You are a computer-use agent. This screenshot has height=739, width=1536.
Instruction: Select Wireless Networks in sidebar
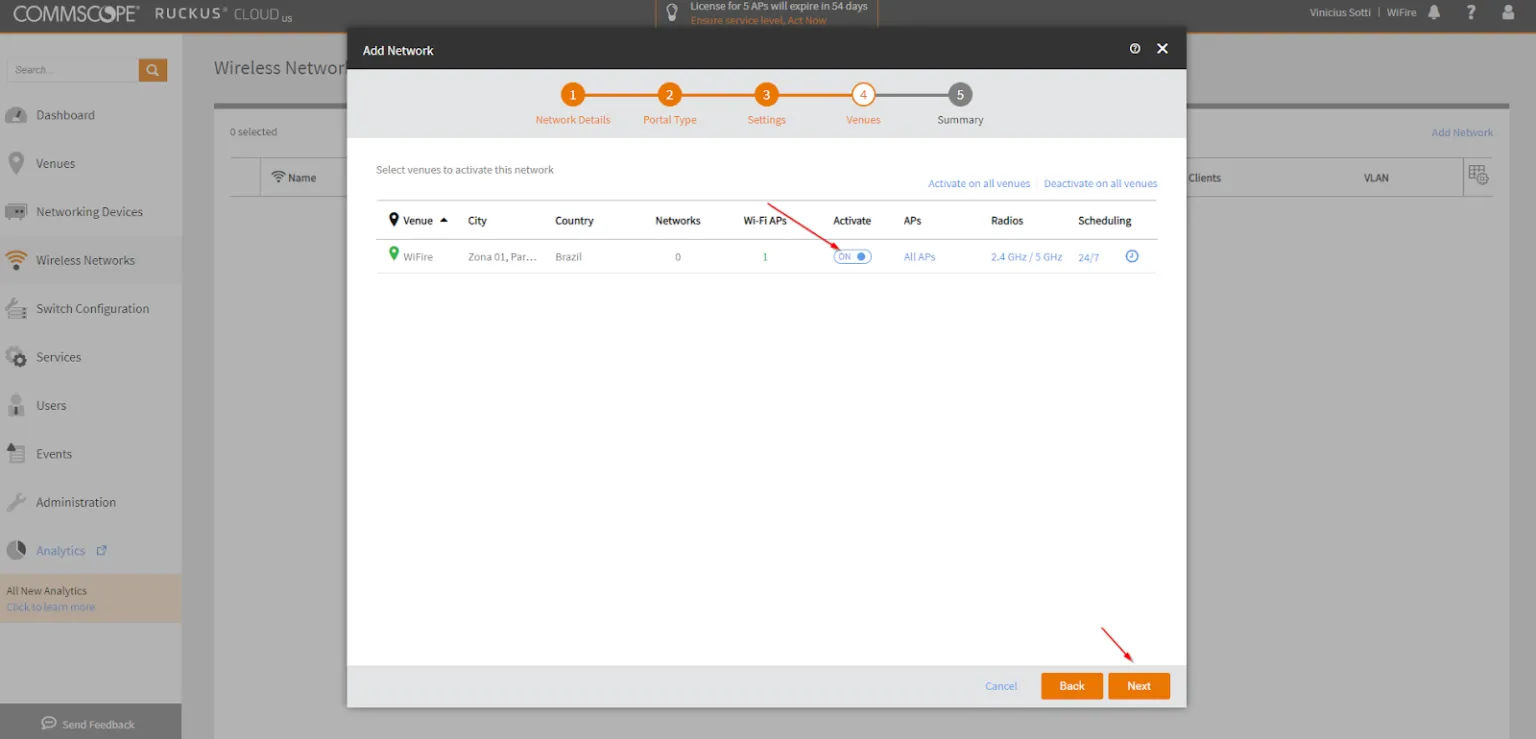(85, 260)
